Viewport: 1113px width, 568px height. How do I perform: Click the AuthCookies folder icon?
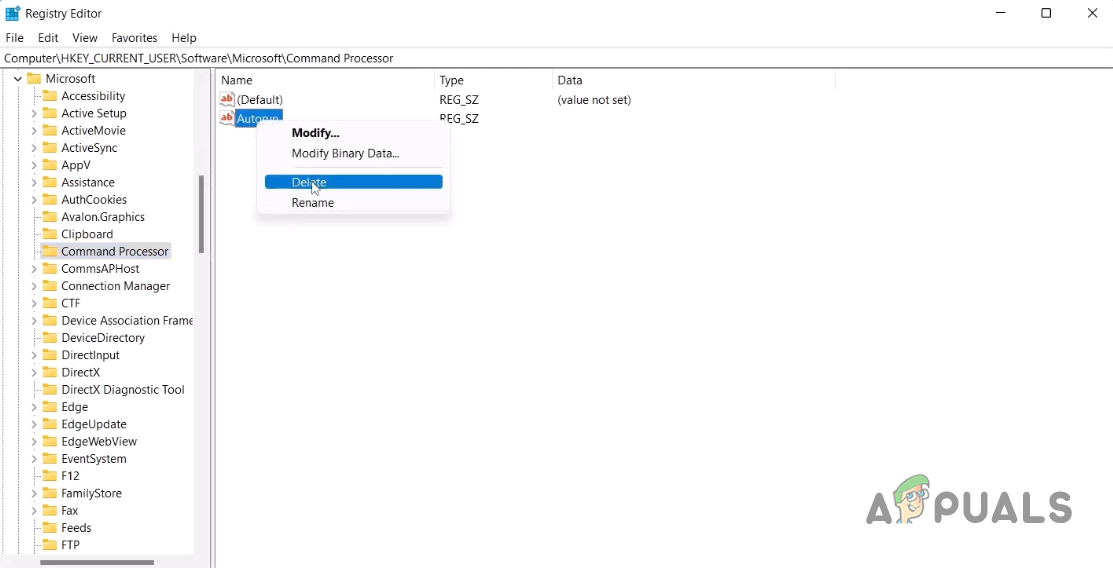tap(49, 200)
